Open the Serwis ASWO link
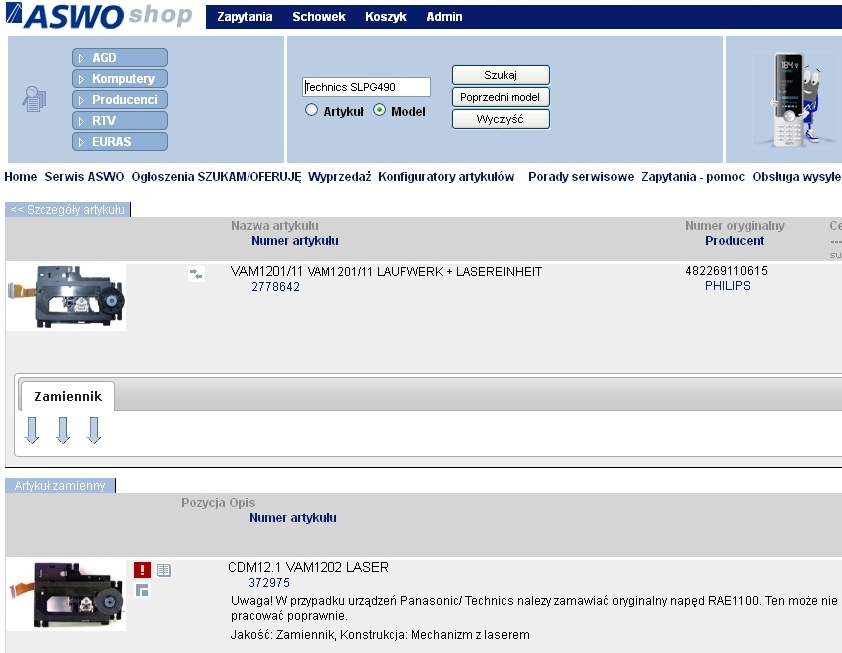 click(84, 177)
